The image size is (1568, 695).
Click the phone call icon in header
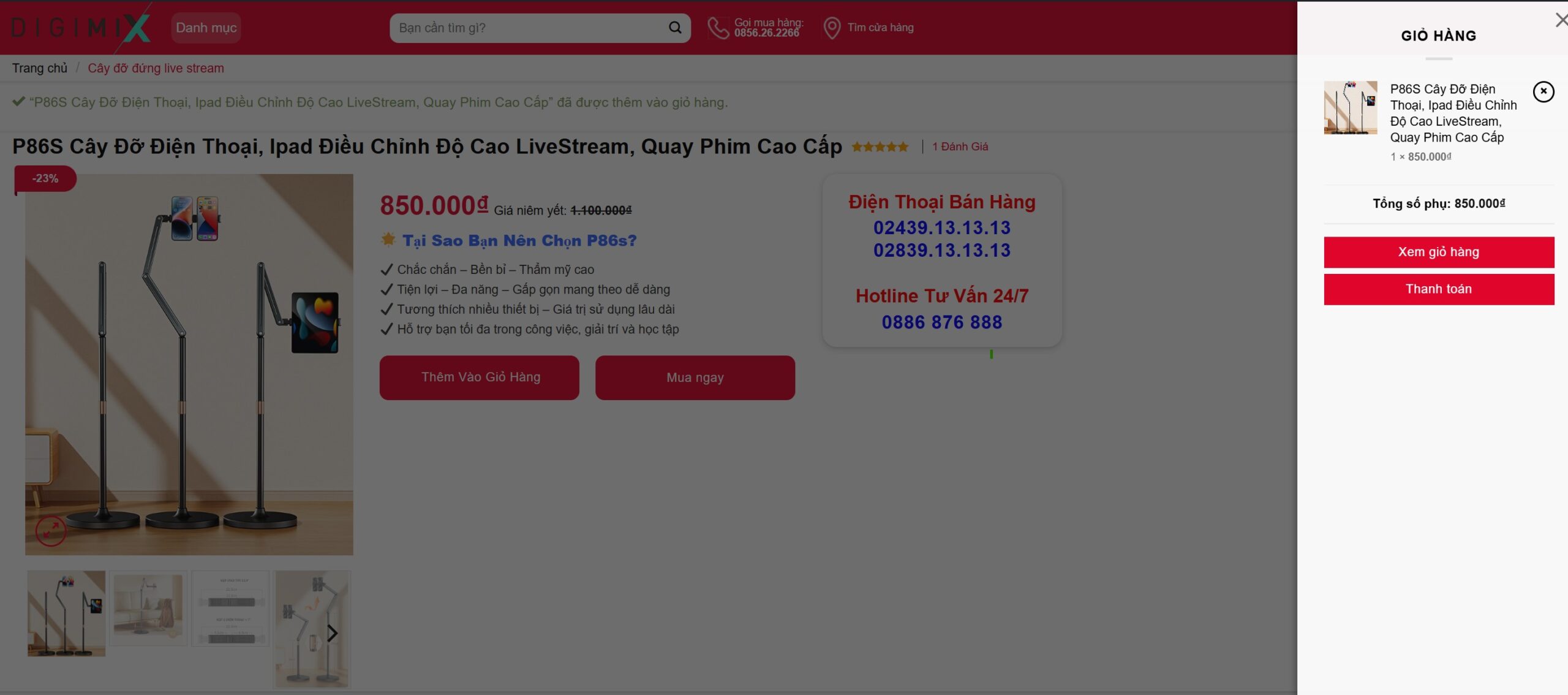click(718, 28)
